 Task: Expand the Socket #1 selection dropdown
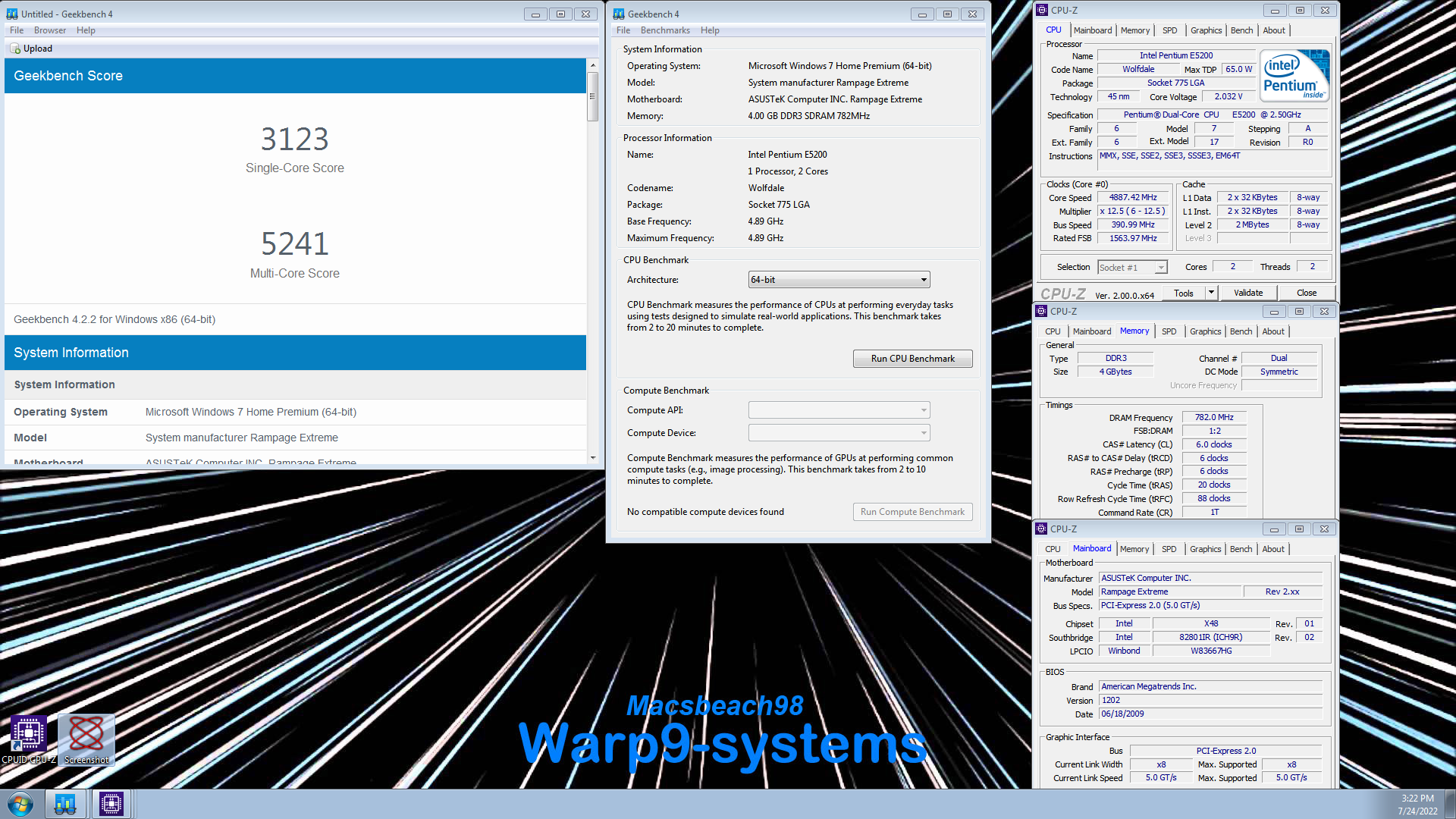(1131, 268)
